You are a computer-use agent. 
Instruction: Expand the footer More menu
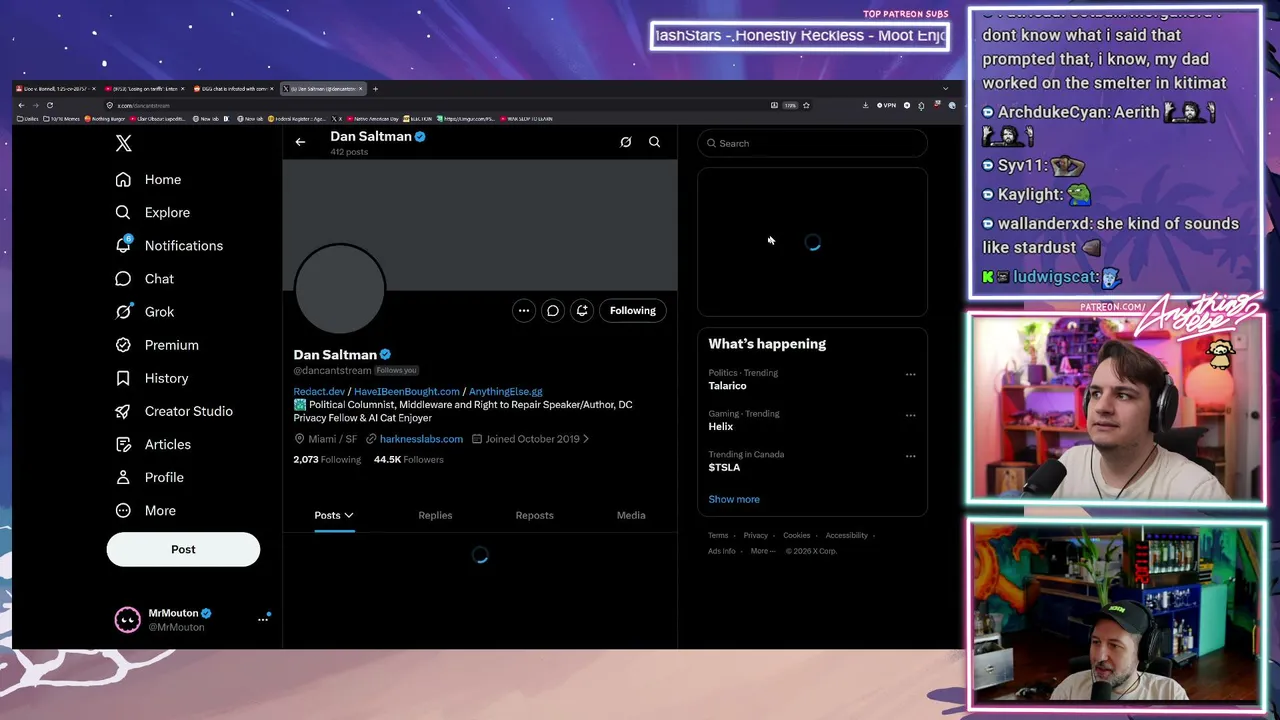pos(761,551)
